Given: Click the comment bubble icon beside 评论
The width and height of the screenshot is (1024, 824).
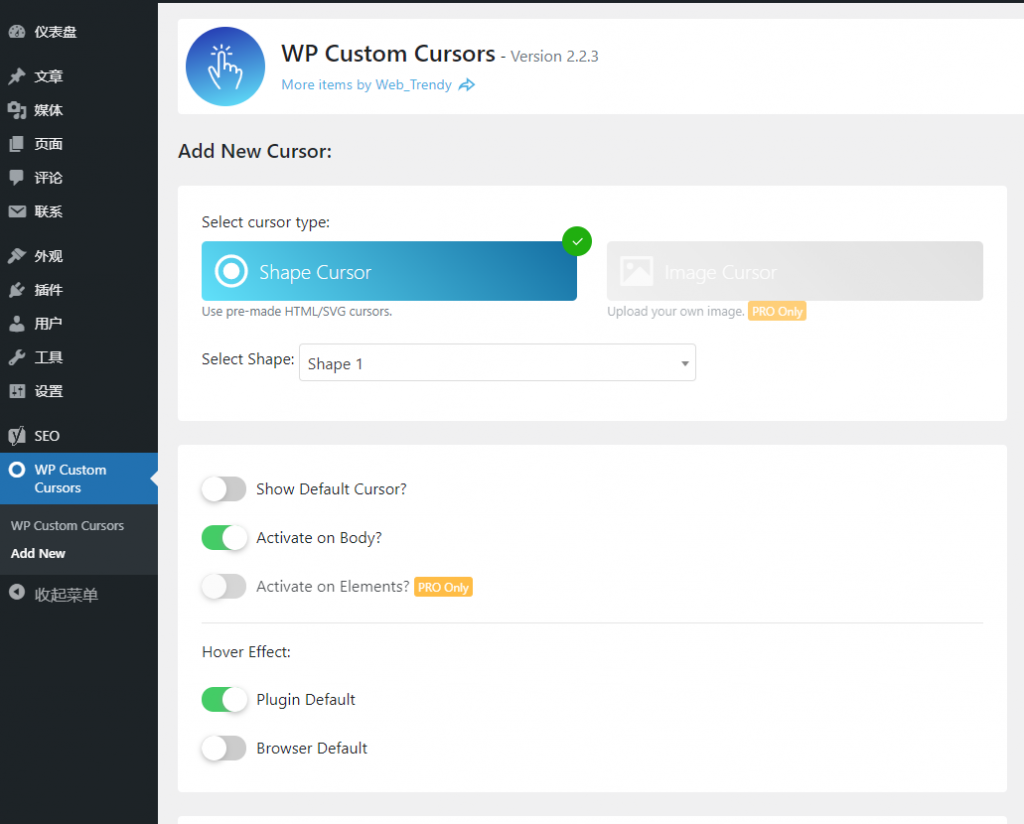Looking at the screenshot, I should (x=17, y=178).
